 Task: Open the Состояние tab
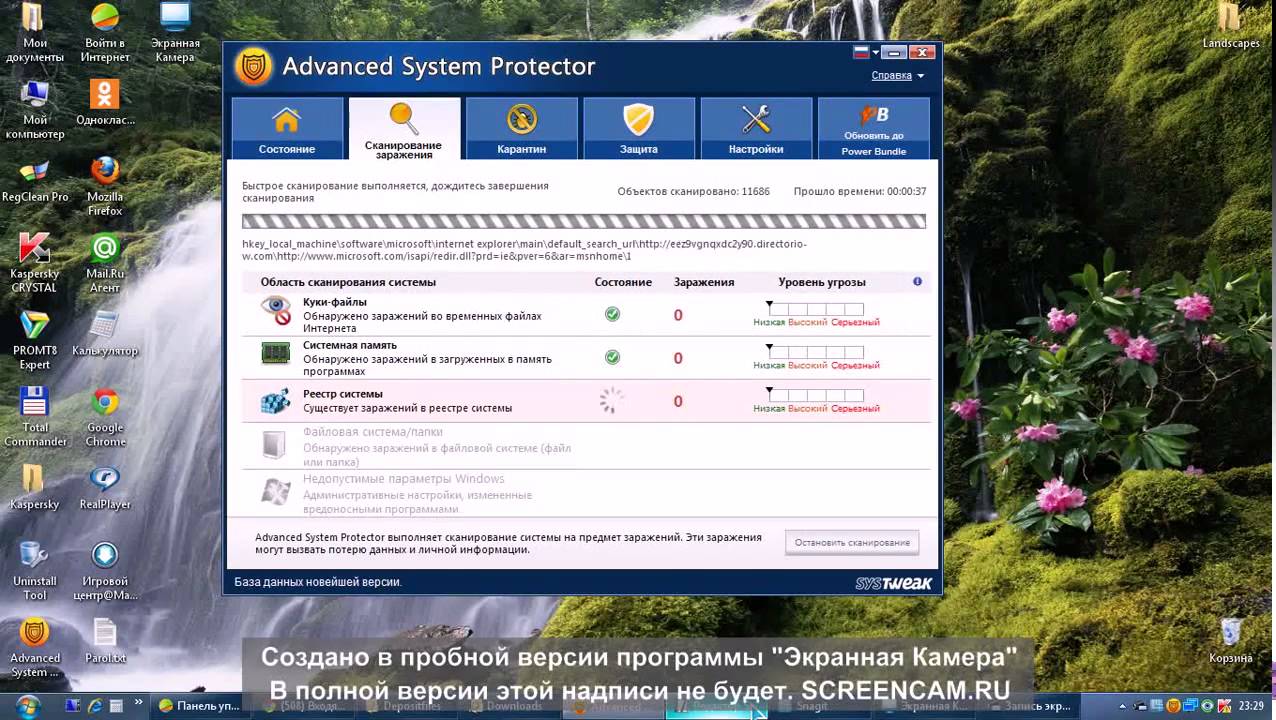287,128
